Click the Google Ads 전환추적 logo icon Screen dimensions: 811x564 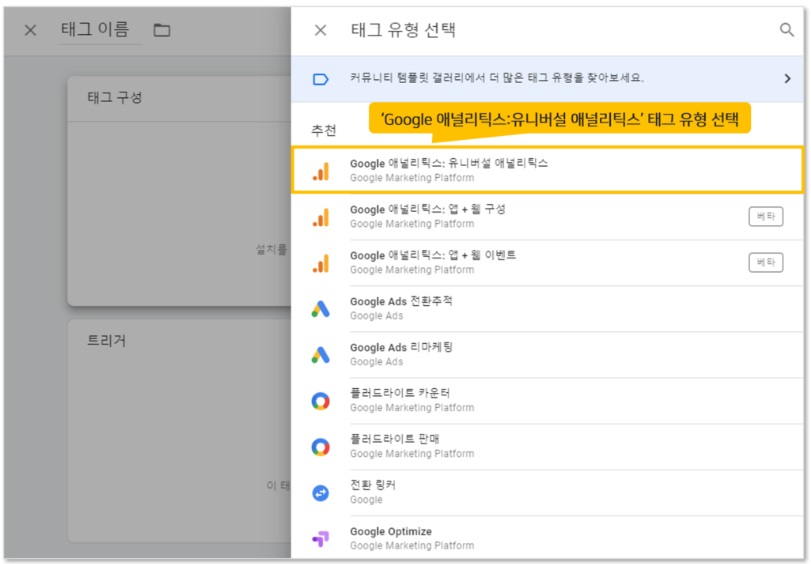coord(321,309)
